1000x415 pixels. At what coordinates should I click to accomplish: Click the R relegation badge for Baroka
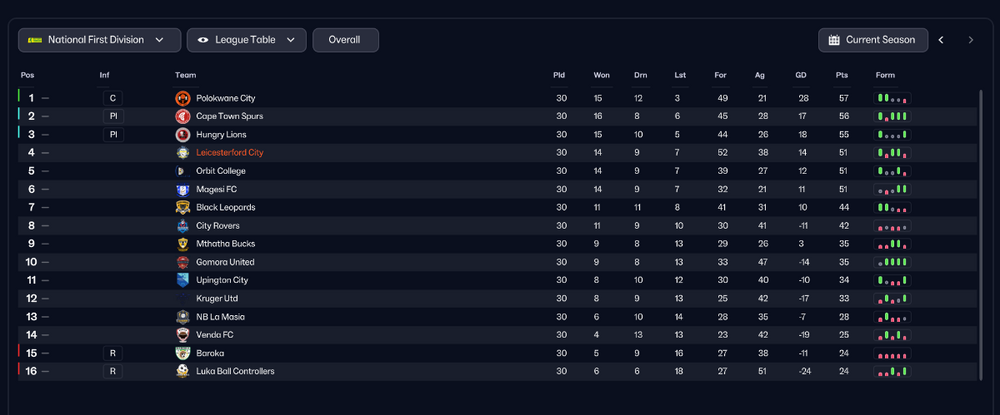tap(113, 353)
